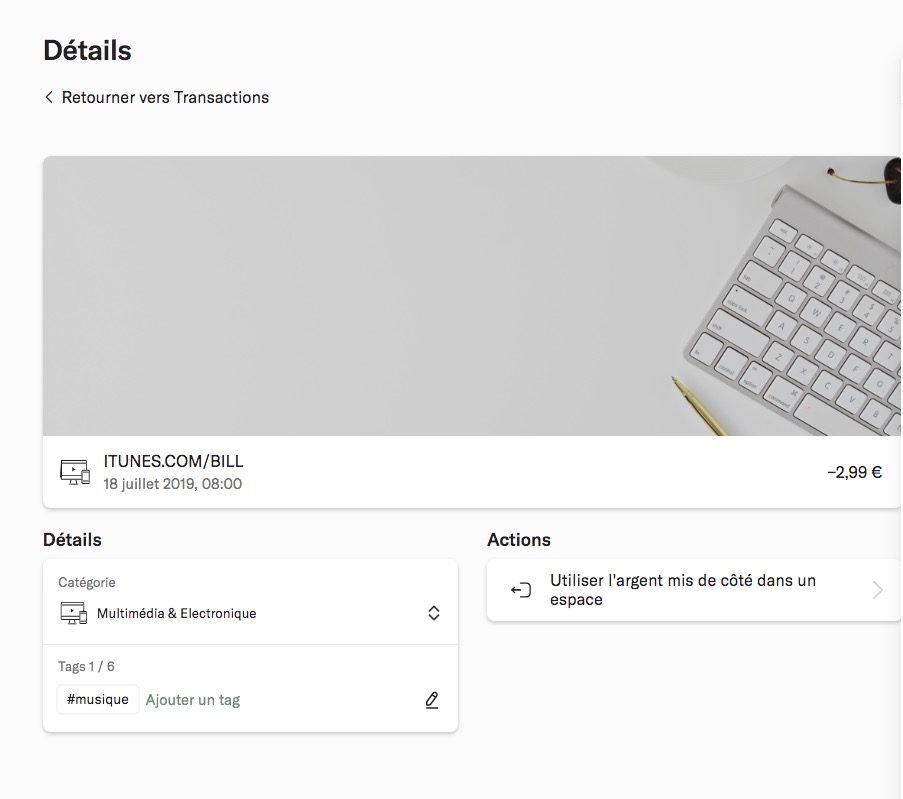Image resolution: width=903 pixels, height=799 pixels.
Task: Click the −2,99 € transaction amount
Action: 854,472
